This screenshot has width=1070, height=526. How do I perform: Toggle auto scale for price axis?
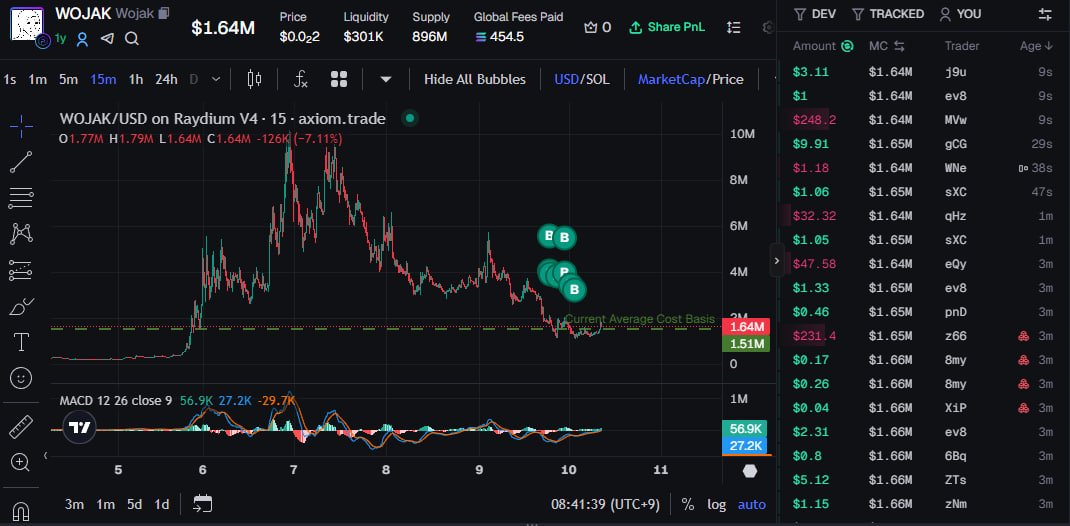pyautogui.click(x=751, y=504)
